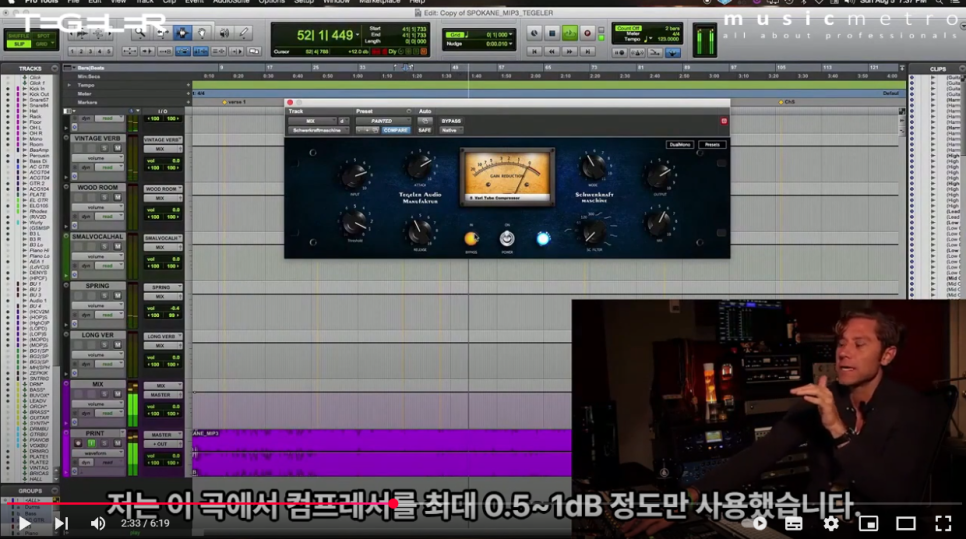Toggle YouTube subtitles button
This screenshot has width=966, height=539.
pyautogui.click(x=794, y=524)
